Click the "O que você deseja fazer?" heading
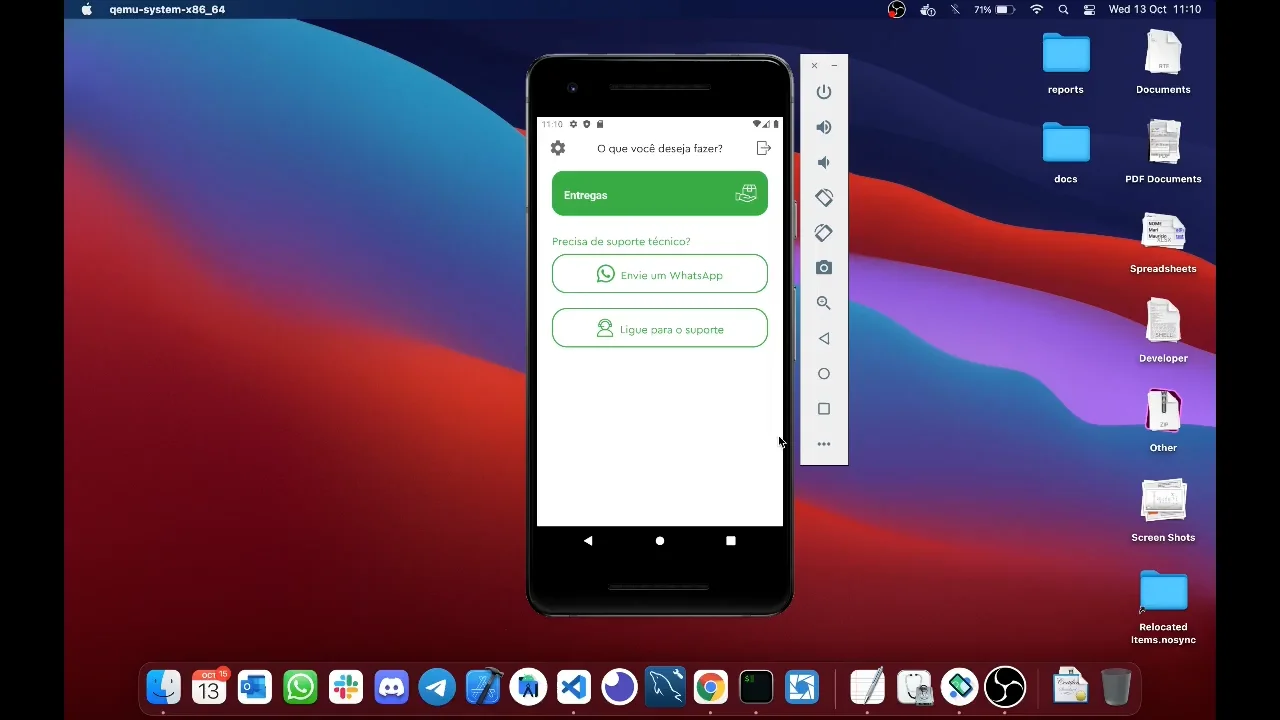Screen dimensions: 1280x720 pyautogui.click(x=660, y=148)
